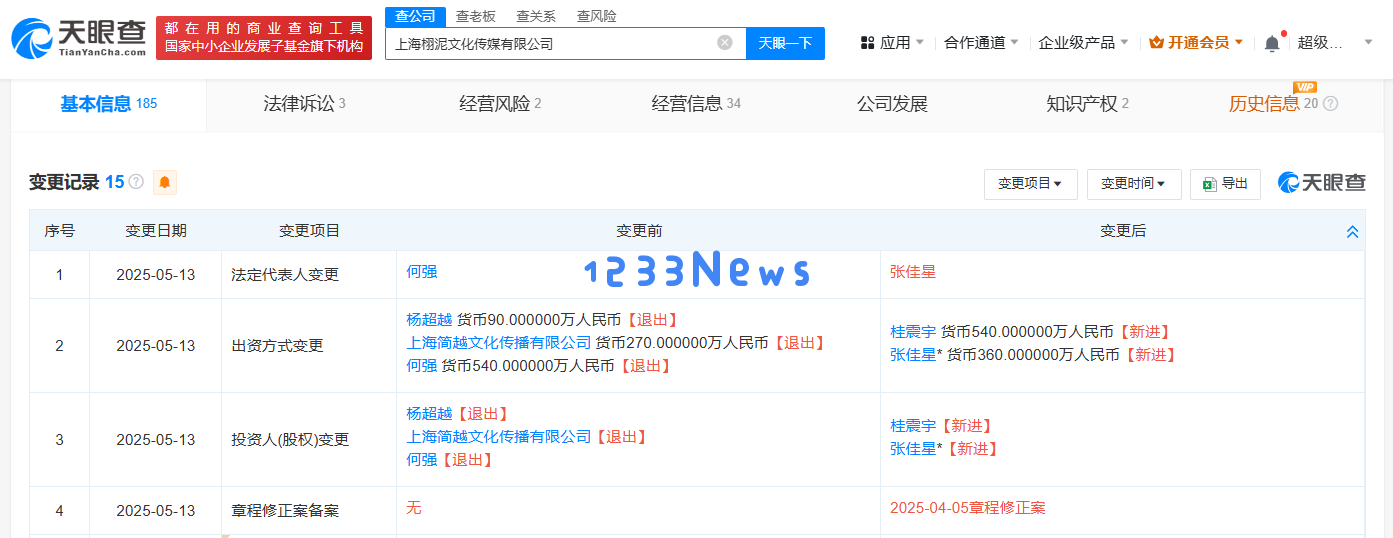Click the red 国家中小企业发展子基金 banner
This screenshot has height=538, width=1393.
[264, 38]
